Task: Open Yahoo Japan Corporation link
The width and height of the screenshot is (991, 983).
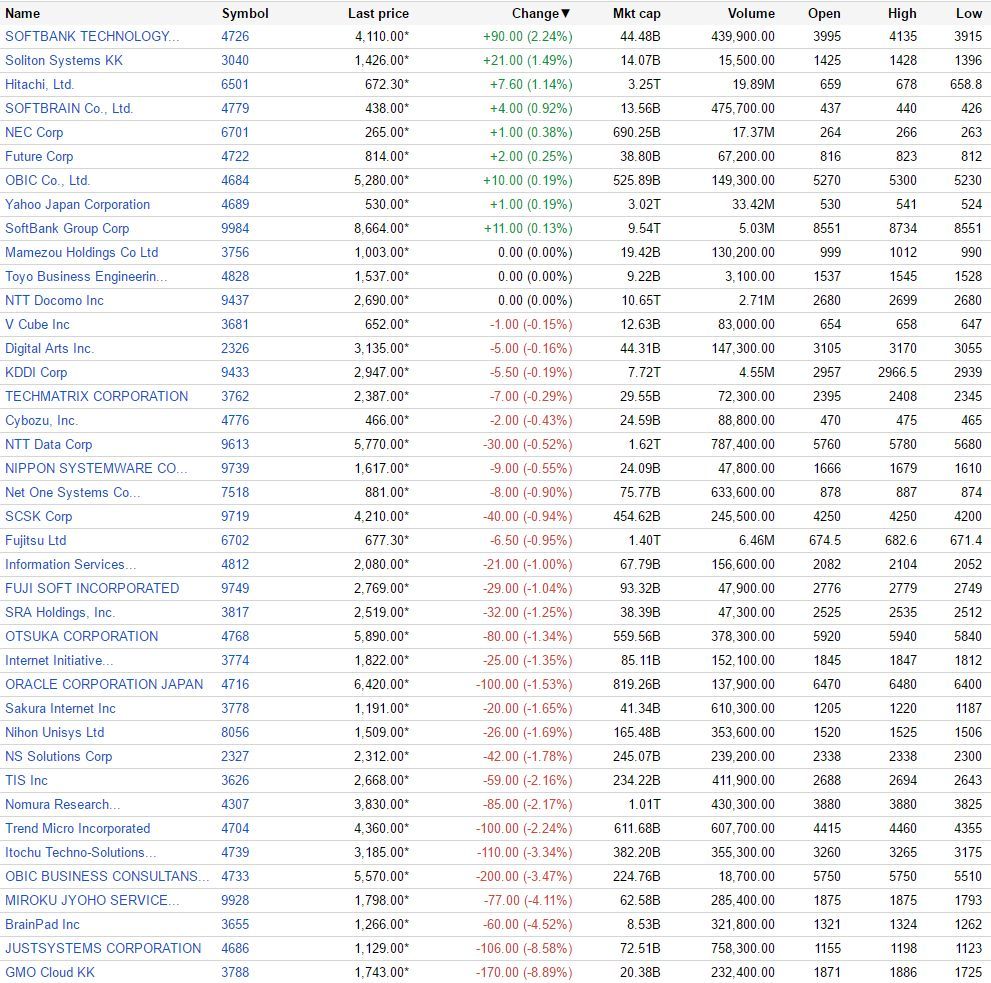Action: pyautogui.click(x=78, y=205)
